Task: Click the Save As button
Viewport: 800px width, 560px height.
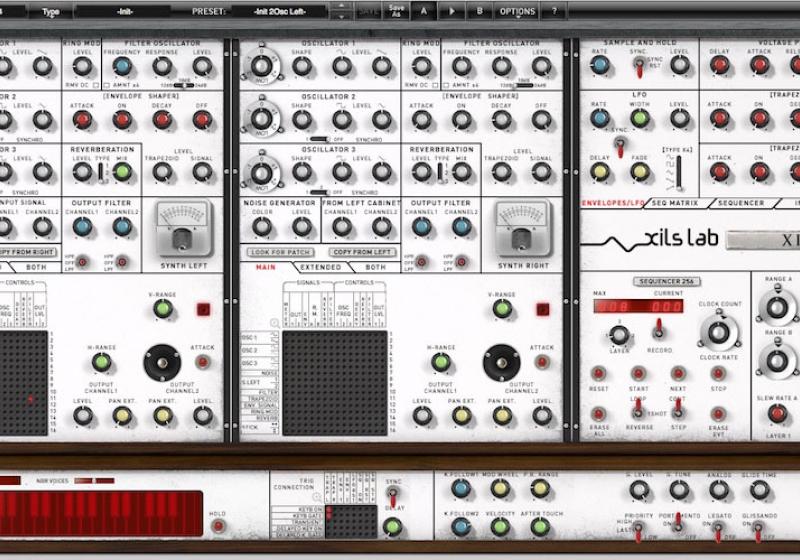Action: [396, 11]
